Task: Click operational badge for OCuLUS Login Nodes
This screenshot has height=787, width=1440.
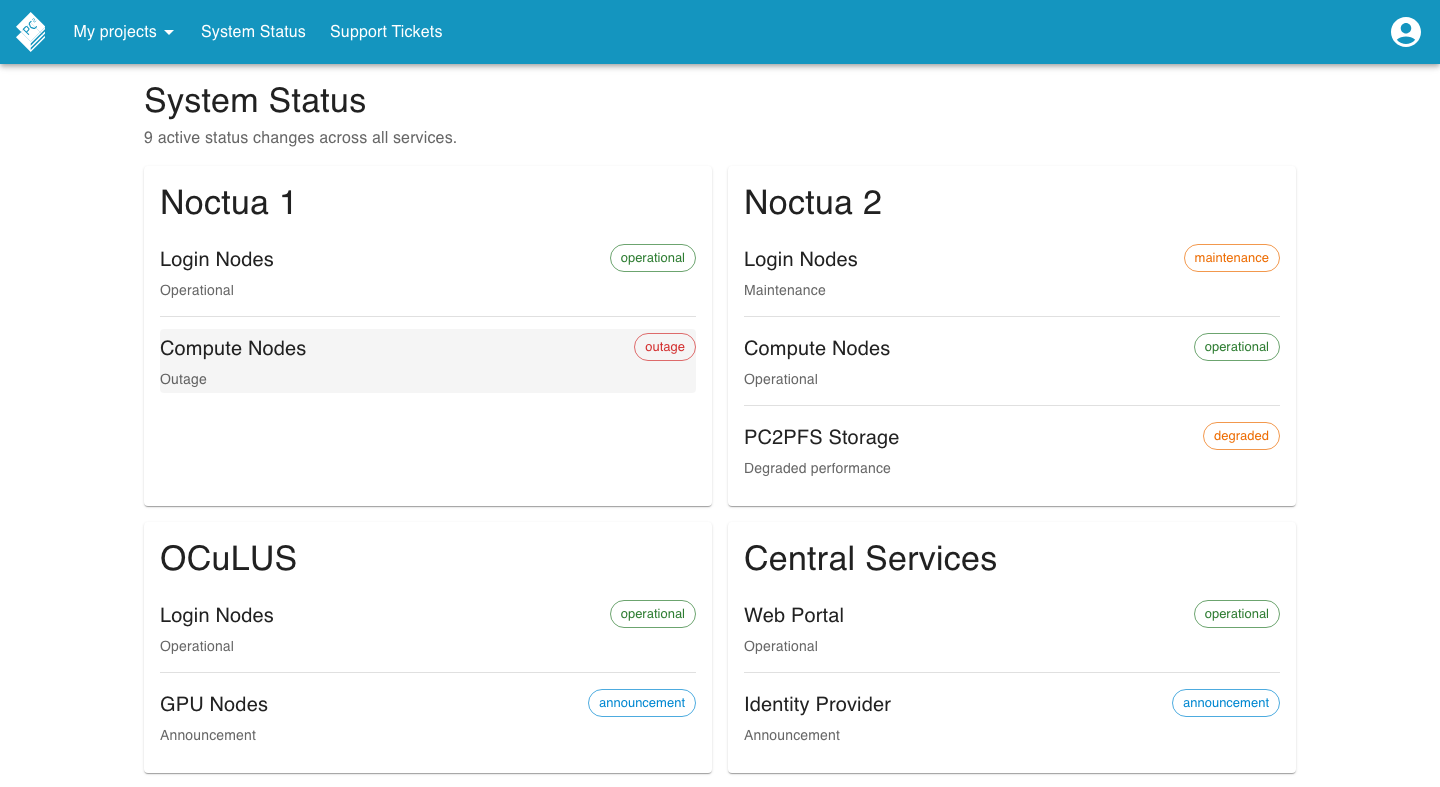Action: click(x=653, y=614)
